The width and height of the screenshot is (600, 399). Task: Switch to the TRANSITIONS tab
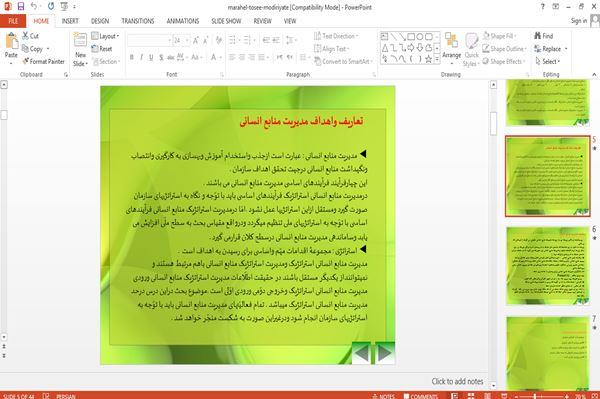[x=138, y=21]
